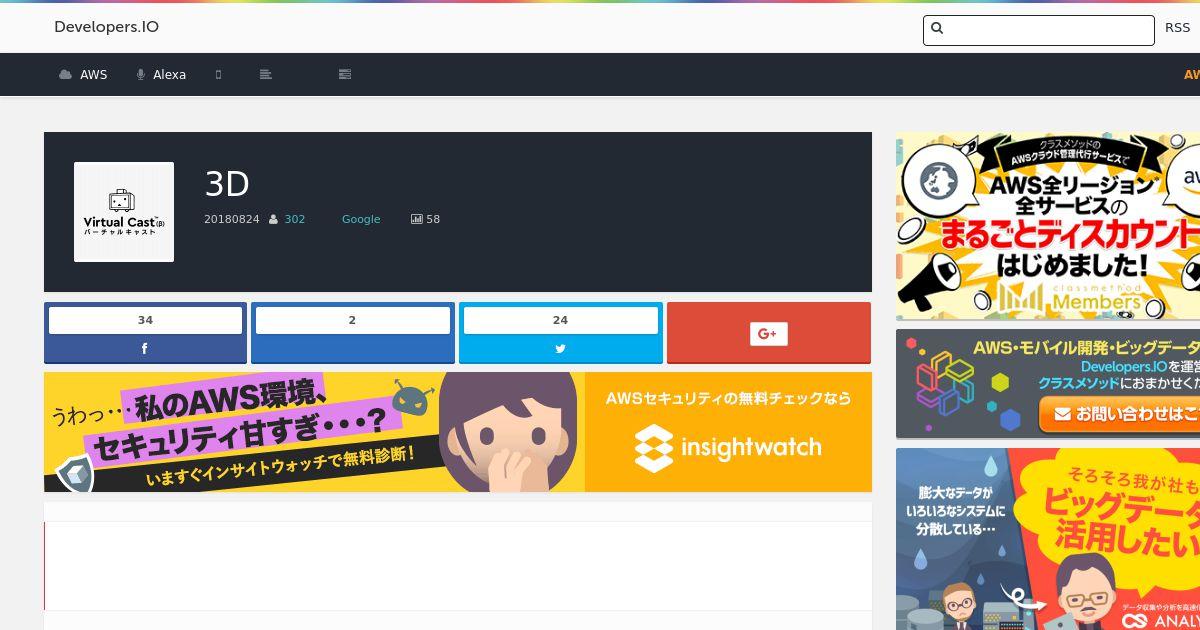Open the RSS feed link
Screen dimensions: 1200x630
tap(1177, 28)
